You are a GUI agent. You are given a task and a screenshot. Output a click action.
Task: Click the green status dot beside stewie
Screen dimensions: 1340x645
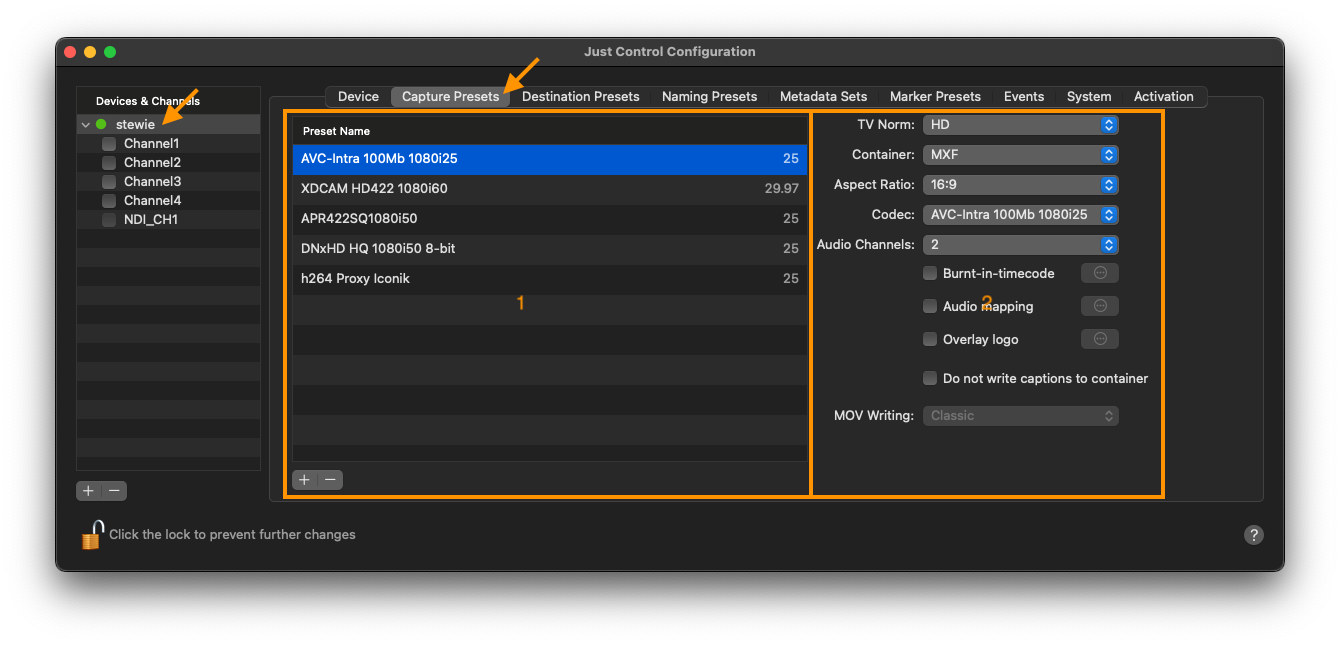pos(101,125)
